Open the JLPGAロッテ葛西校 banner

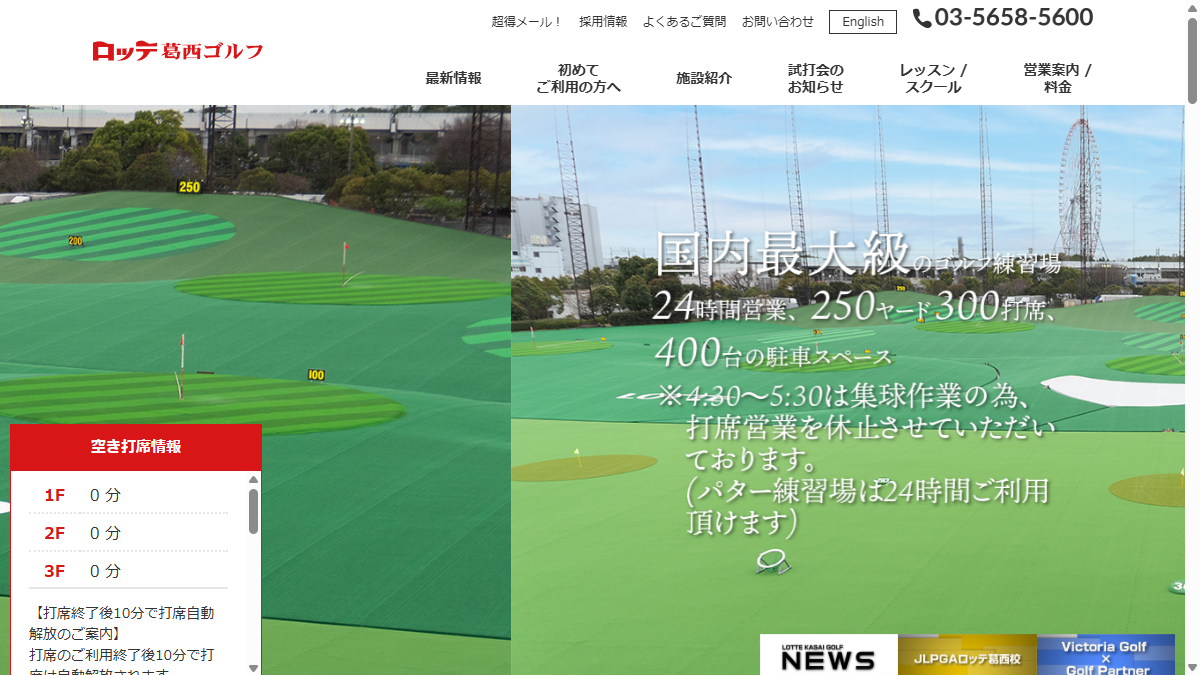[967, 655]
